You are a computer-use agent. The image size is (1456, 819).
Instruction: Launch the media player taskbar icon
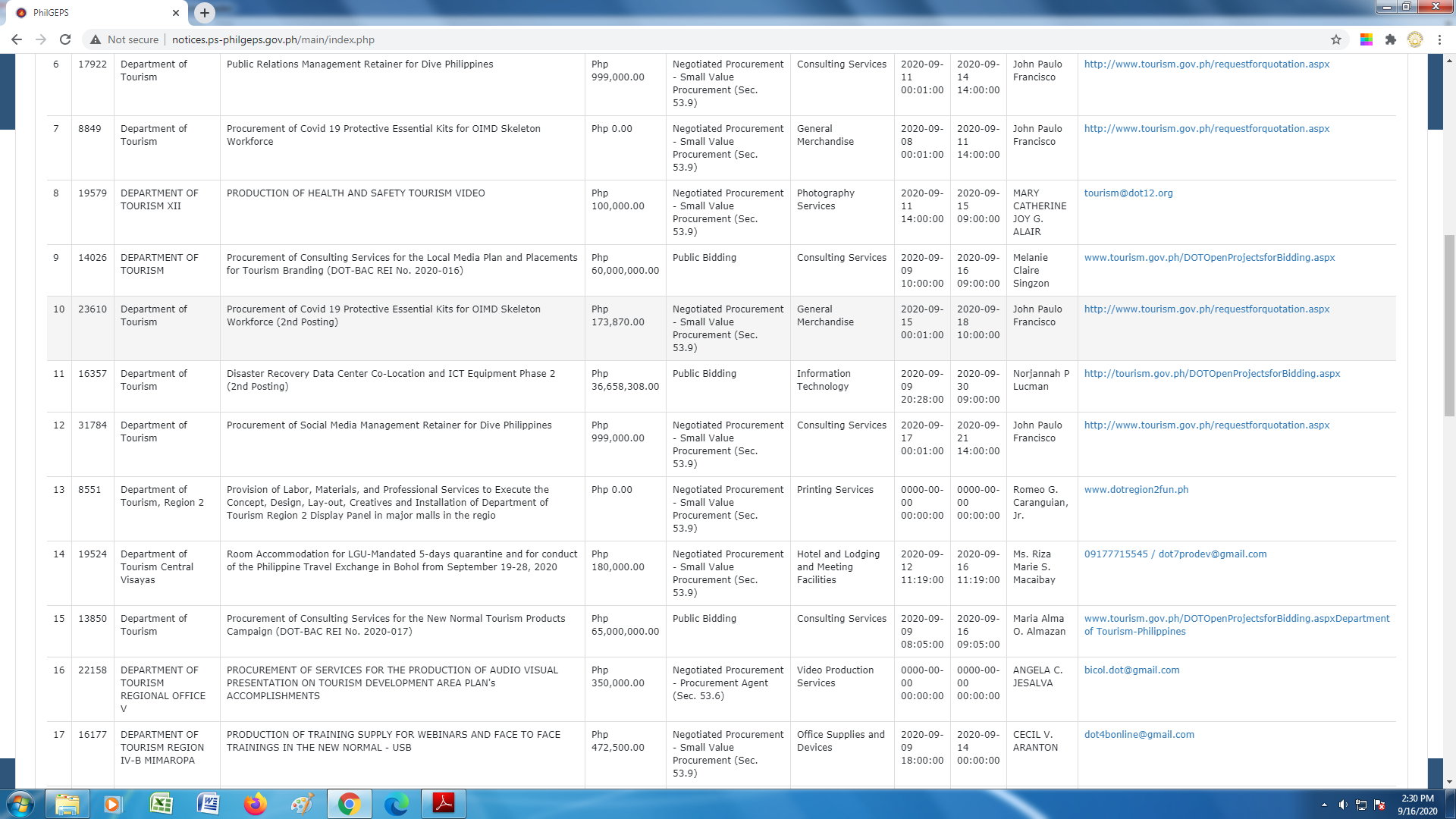point(113,804)
